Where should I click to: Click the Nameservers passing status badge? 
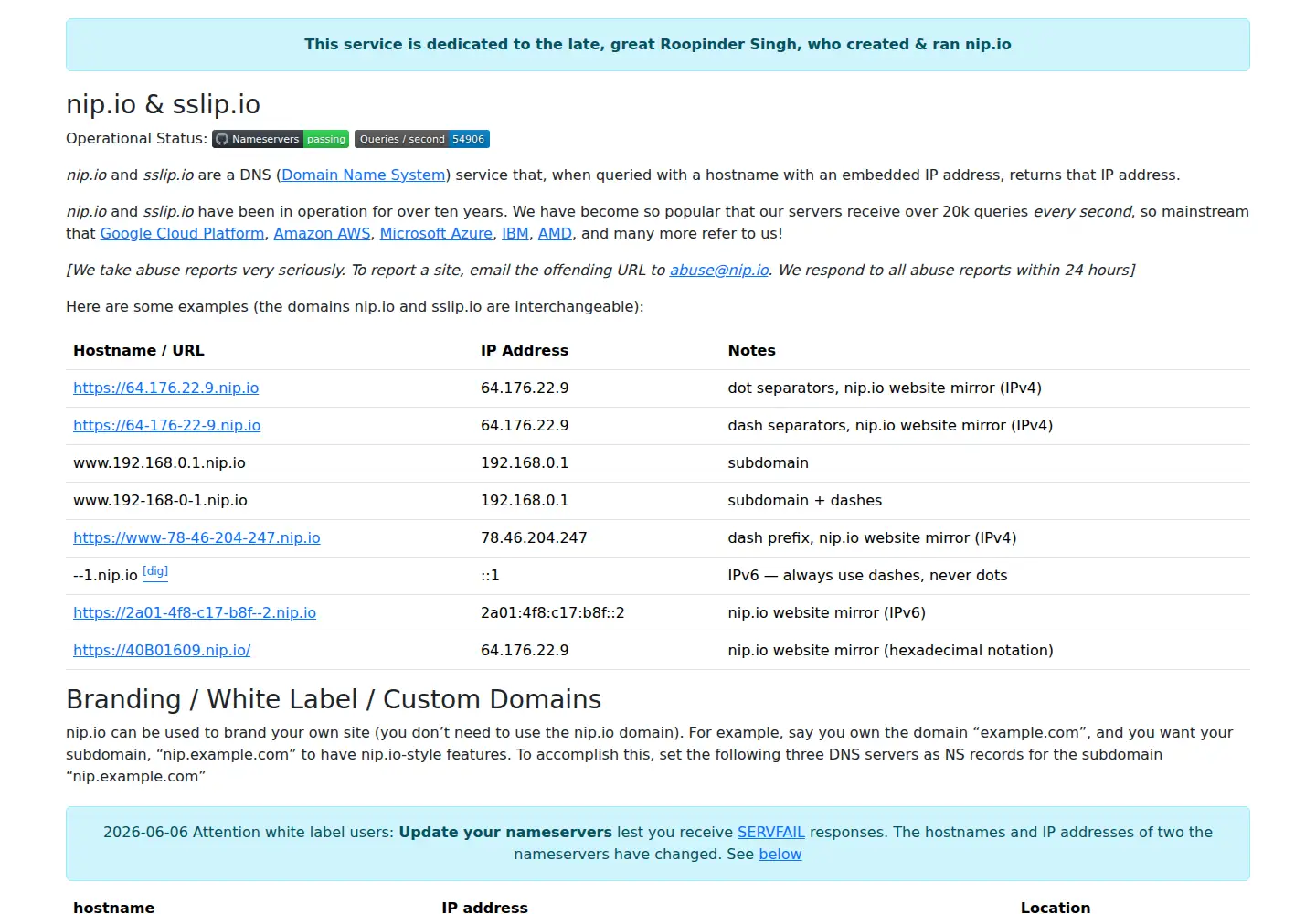click(x=281, y=139)
